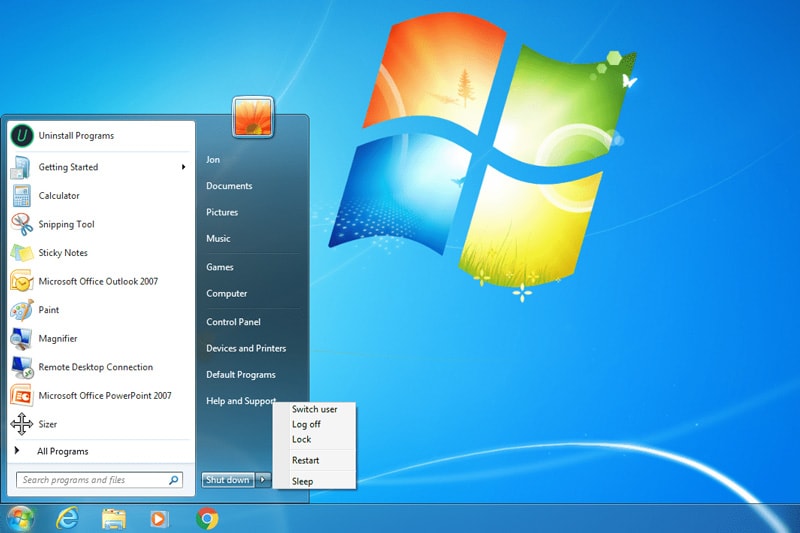The image size is (800, 533).
Task: Click the Sticky Notes label
Action: coord(63,253)
